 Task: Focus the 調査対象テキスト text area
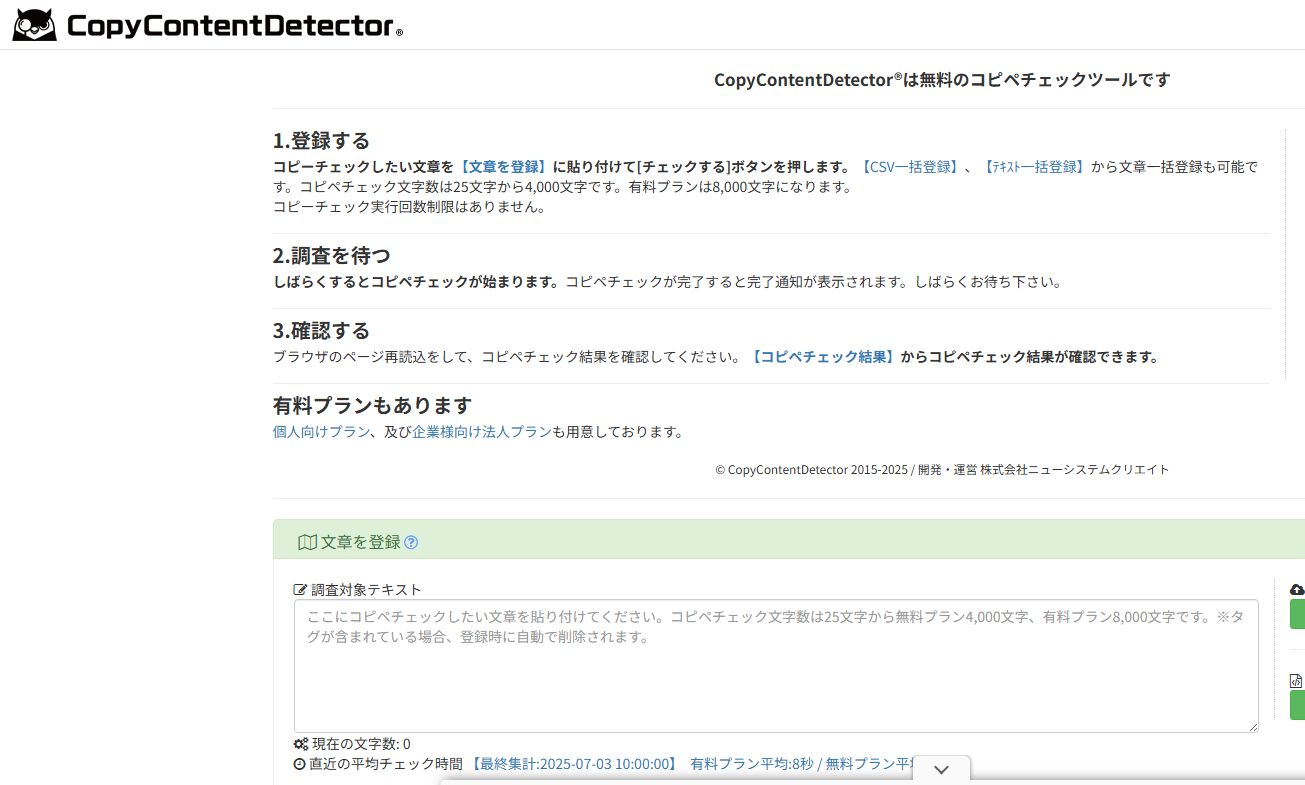776,666
